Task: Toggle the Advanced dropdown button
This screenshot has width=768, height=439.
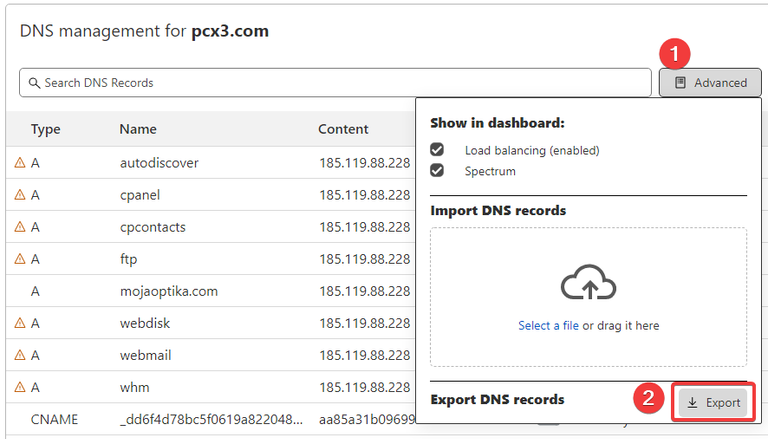Action: pos(710,83)
